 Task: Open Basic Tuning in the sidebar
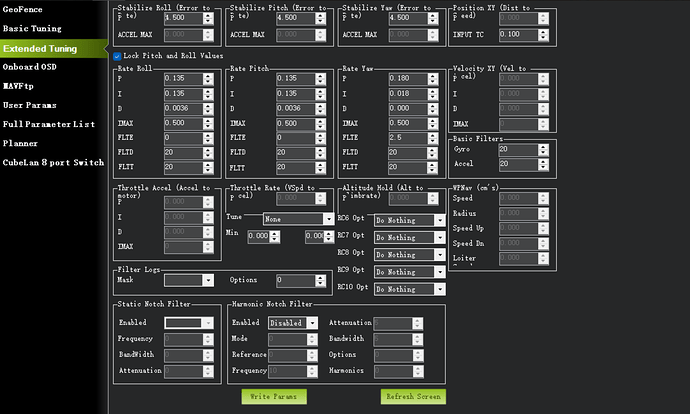32,29
